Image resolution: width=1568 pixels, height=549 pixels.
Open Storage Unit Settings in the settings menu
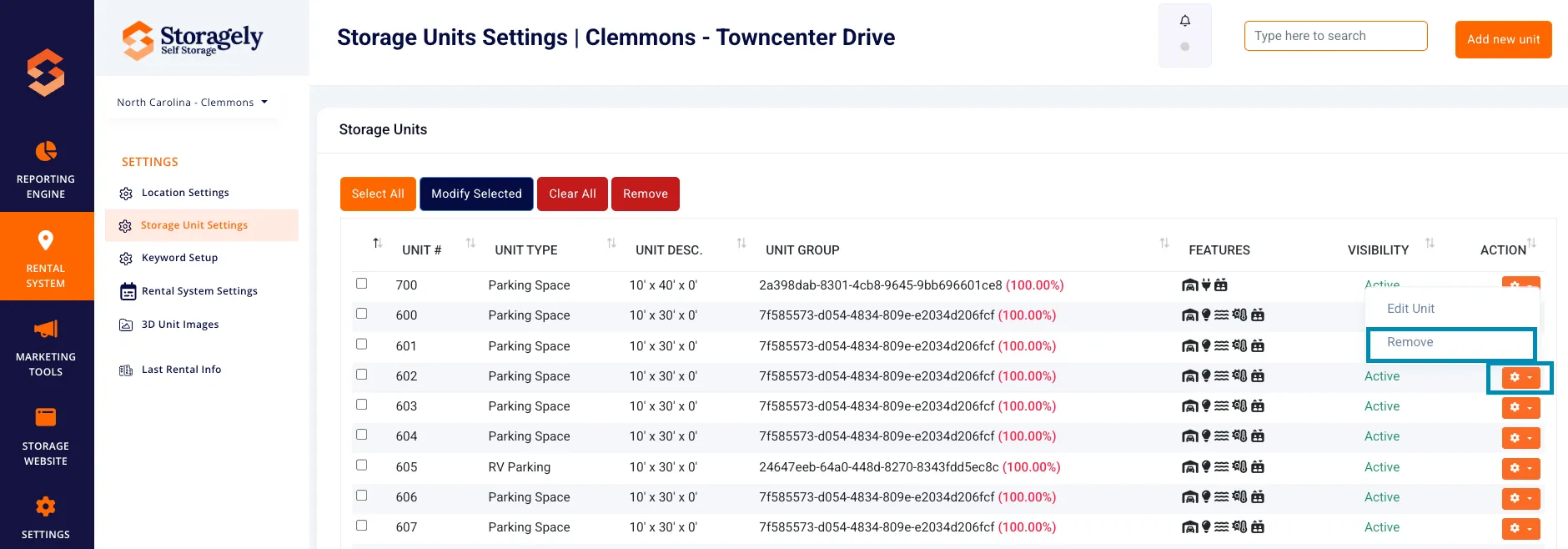click(202, 225)
